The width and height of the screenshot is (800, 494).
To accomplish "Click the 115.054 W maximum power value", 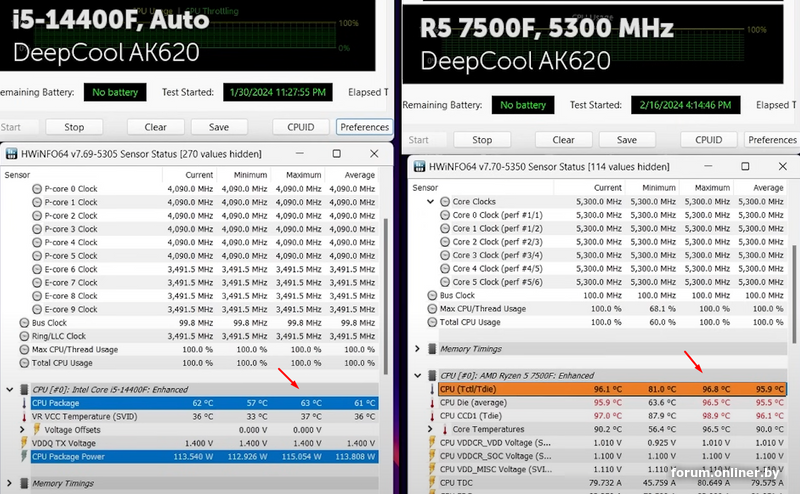I will click(300, 457).
